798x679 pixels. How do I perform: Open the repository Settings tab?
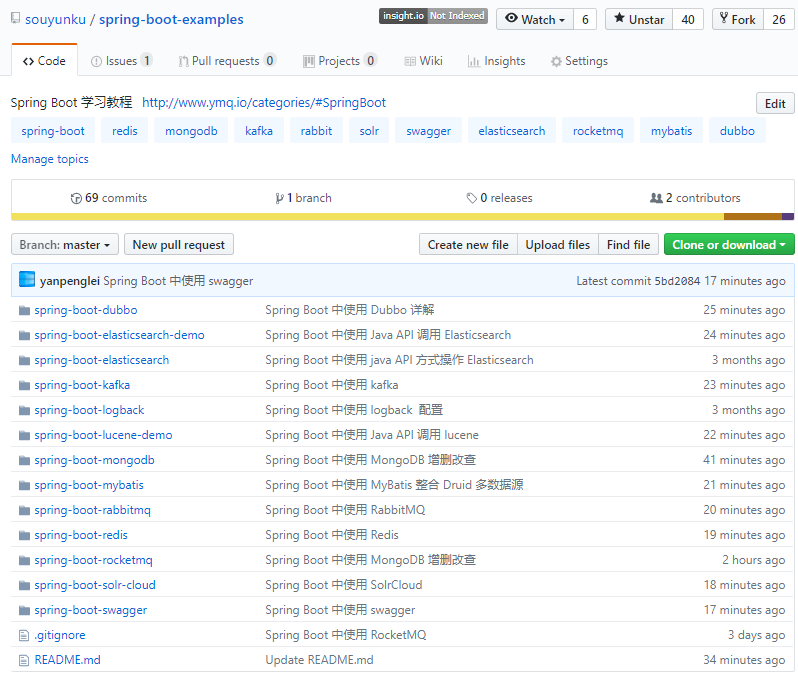(579, 61)
